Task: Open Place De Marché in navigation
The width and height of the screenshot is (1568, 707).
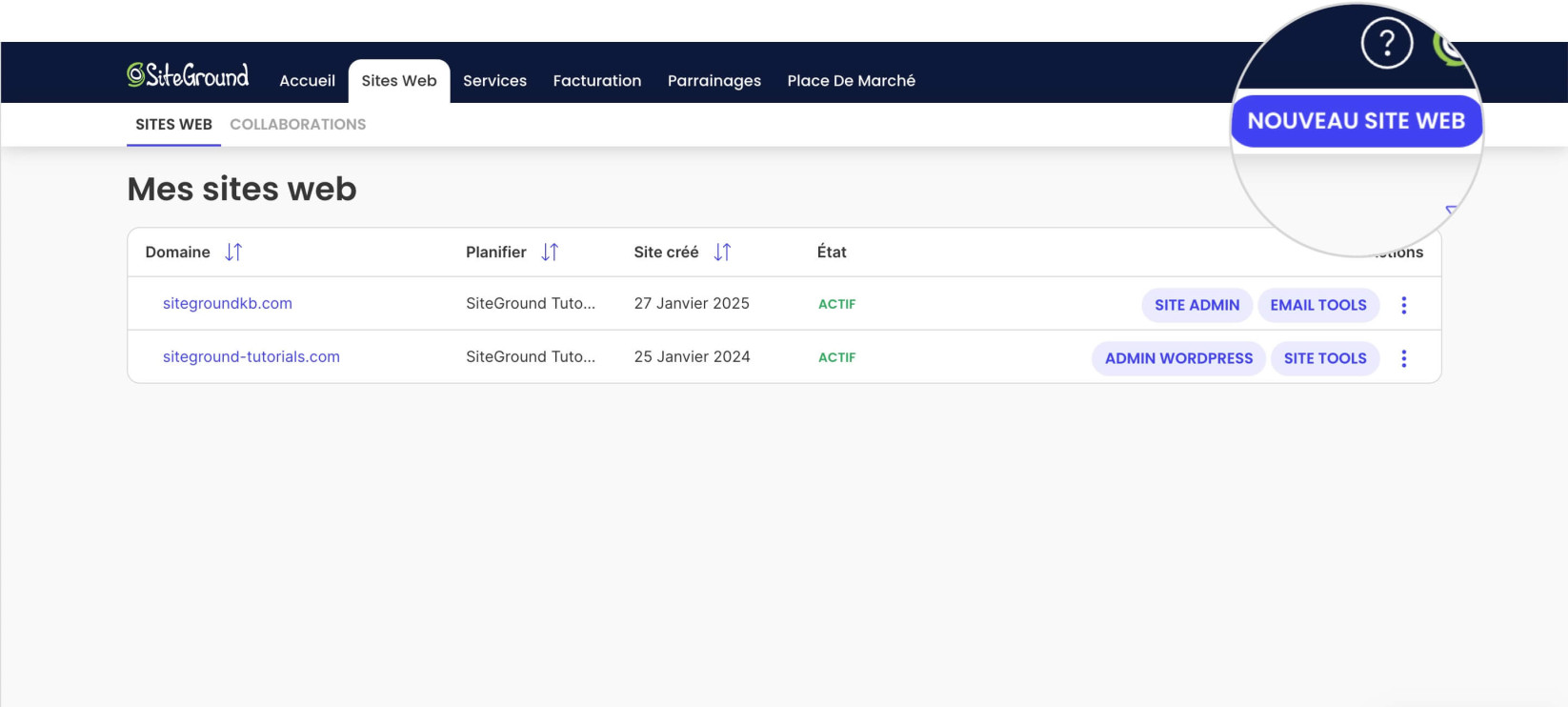Action: (852, 81)
